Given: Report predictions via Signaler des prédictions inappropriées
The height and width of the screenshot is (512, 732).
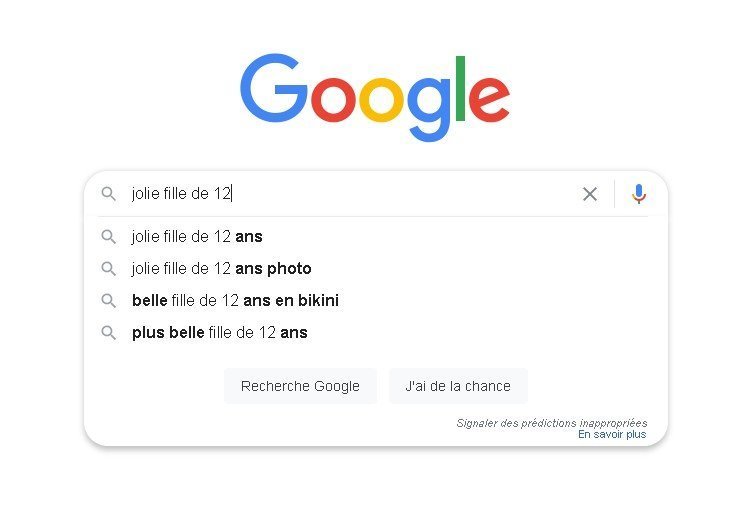Looking at the screenshot, I should 551,423.
